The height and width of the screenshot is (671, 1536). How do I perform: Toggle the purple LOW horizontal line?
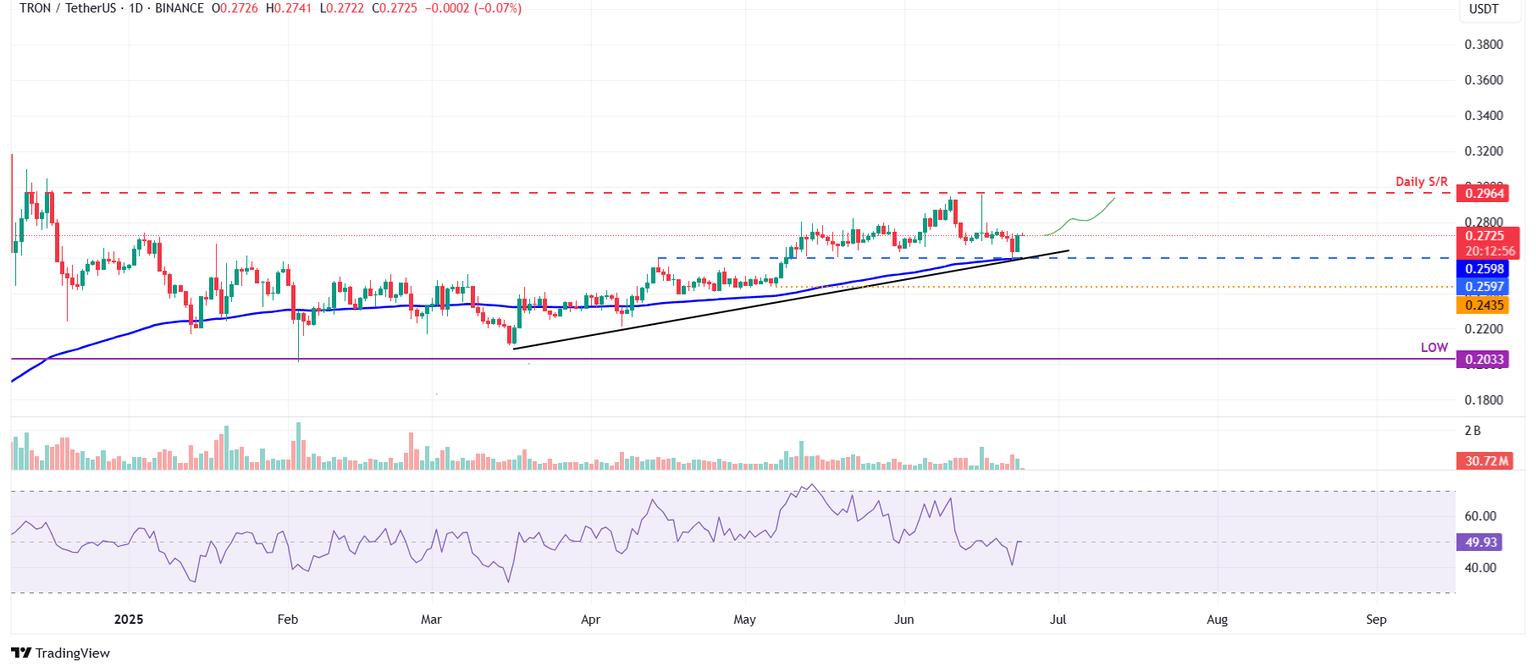pos(600,358)
